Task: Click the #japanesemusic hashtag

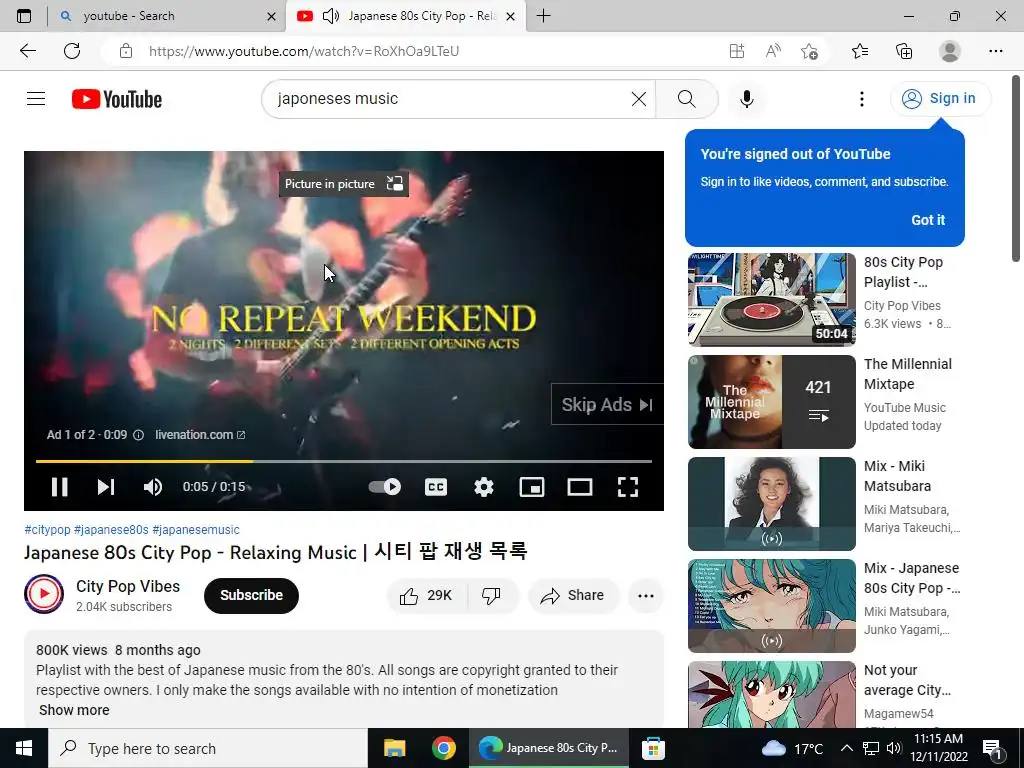Action: click(x=196, y=530)
